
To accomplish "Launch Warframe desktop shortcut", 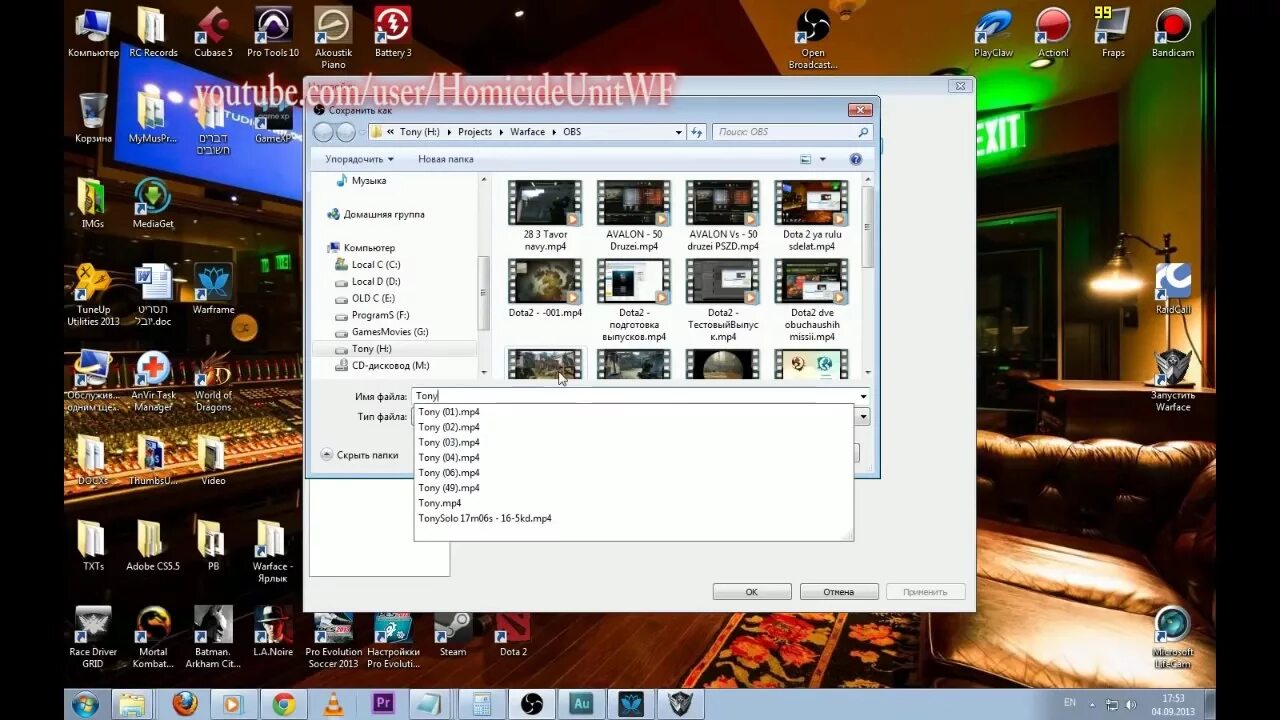I will pyautogui.click(x=213, y=289).
